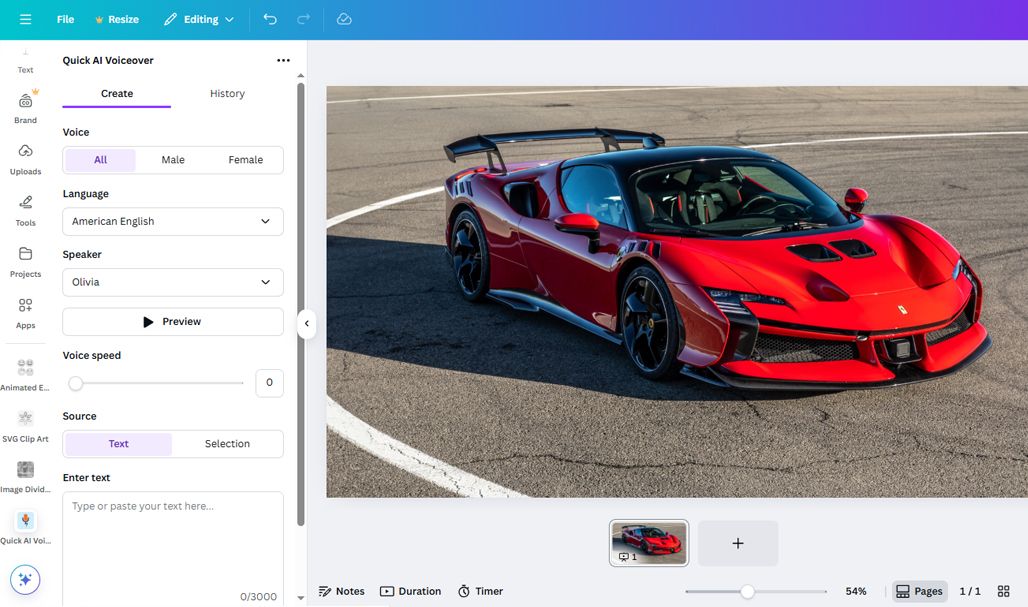Expand the American English language dropdown

[173, 221]
